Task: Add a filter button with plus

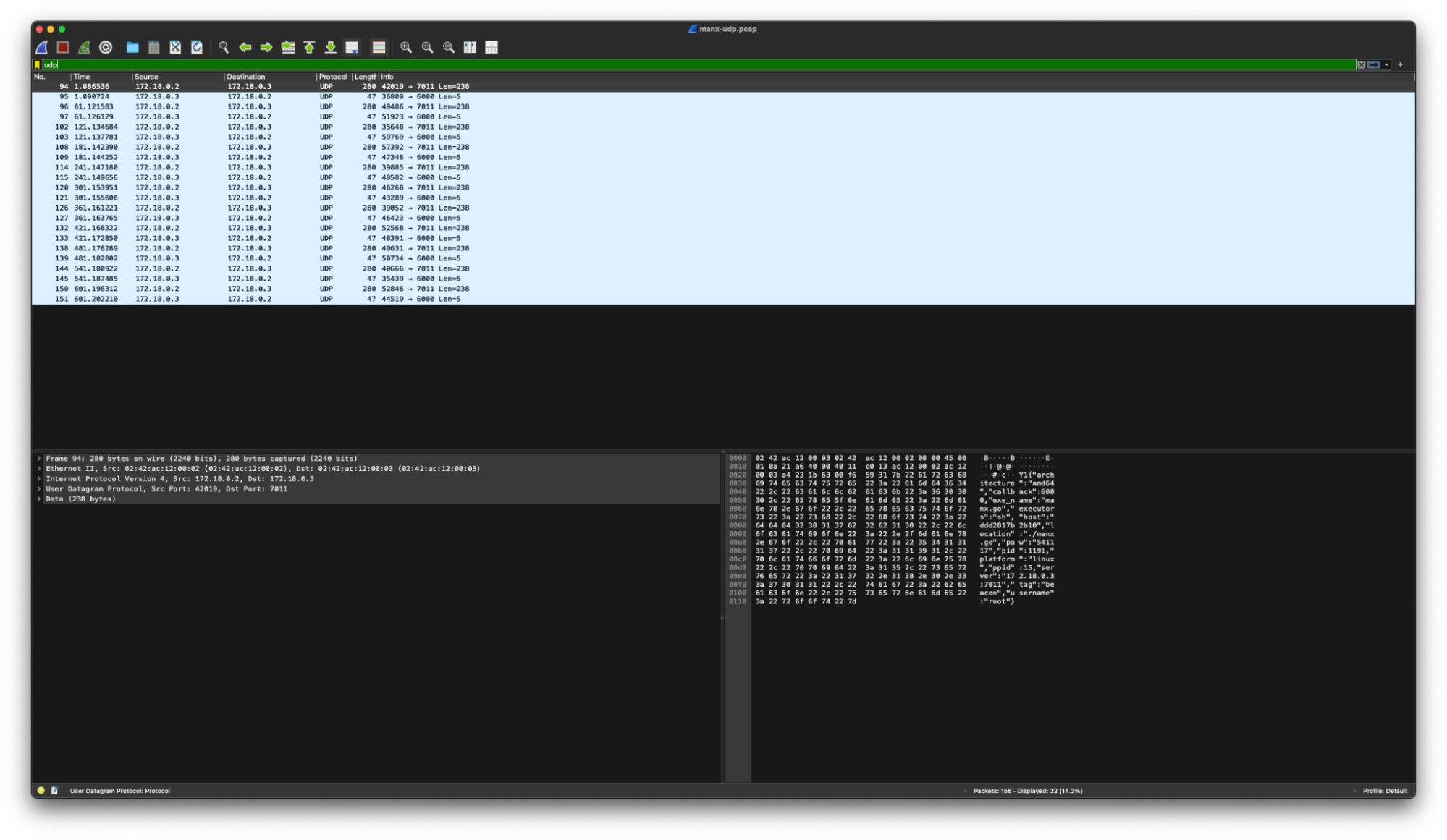Action: (x=1400, y=65)
